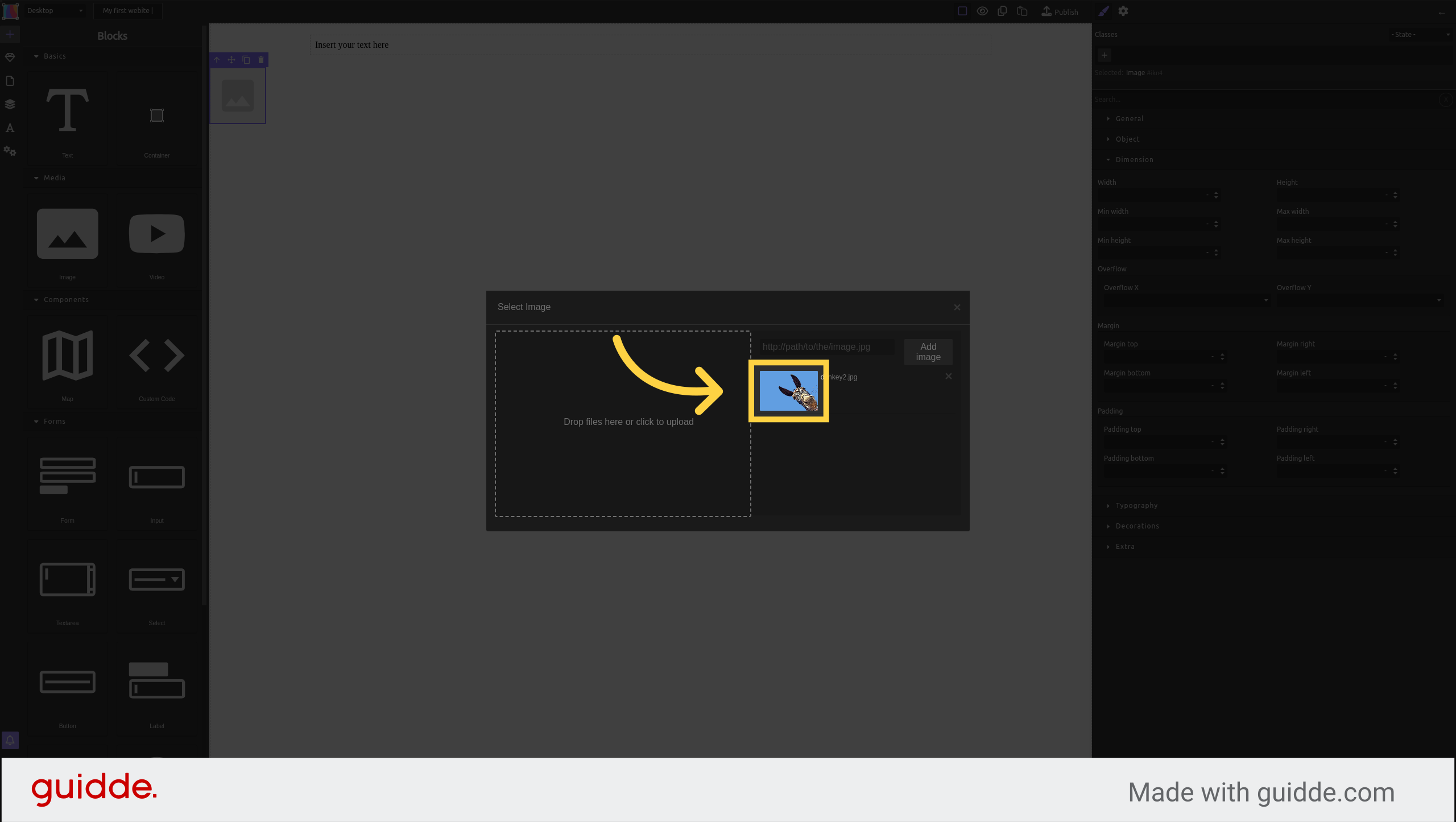Image resolution: width=1456 pixels, height=822 pixels.
Task: Select the Map block
Action: tap(67, 362)
